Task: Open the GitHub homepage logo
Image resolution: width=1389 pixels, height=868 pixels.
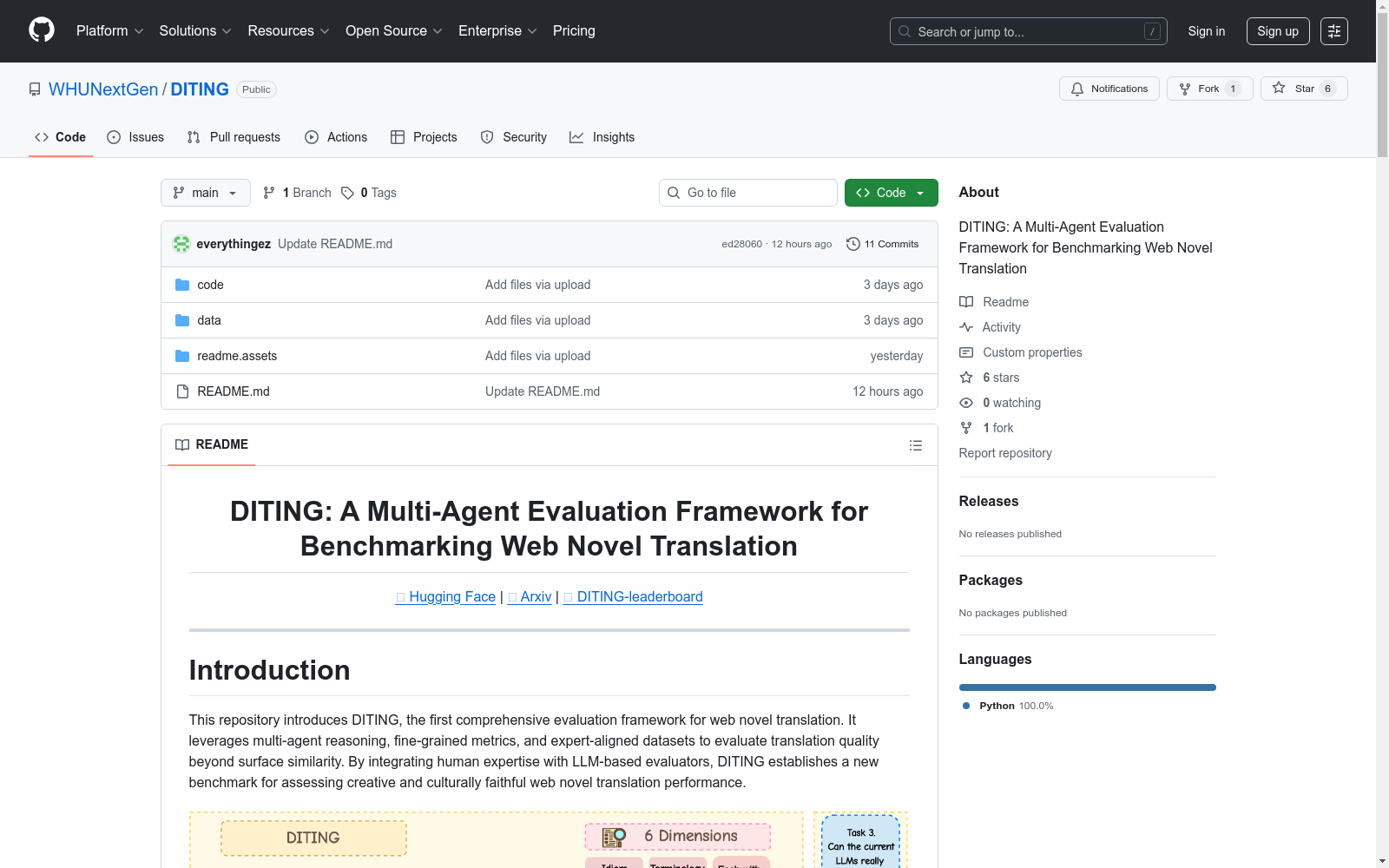Action: pyautogui.click(x=42, y=30)
